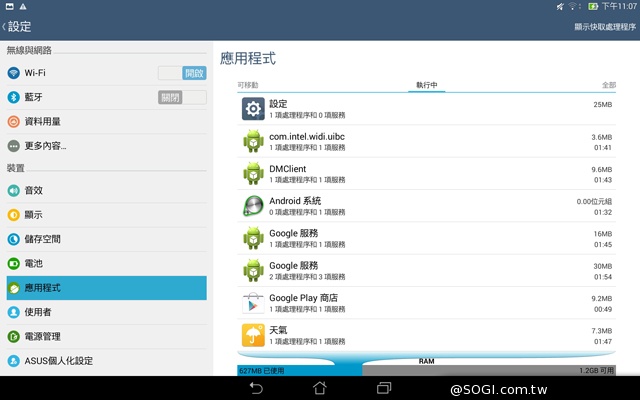Toggle the Bluetooth switch showing 關閉

click(182, 98)
